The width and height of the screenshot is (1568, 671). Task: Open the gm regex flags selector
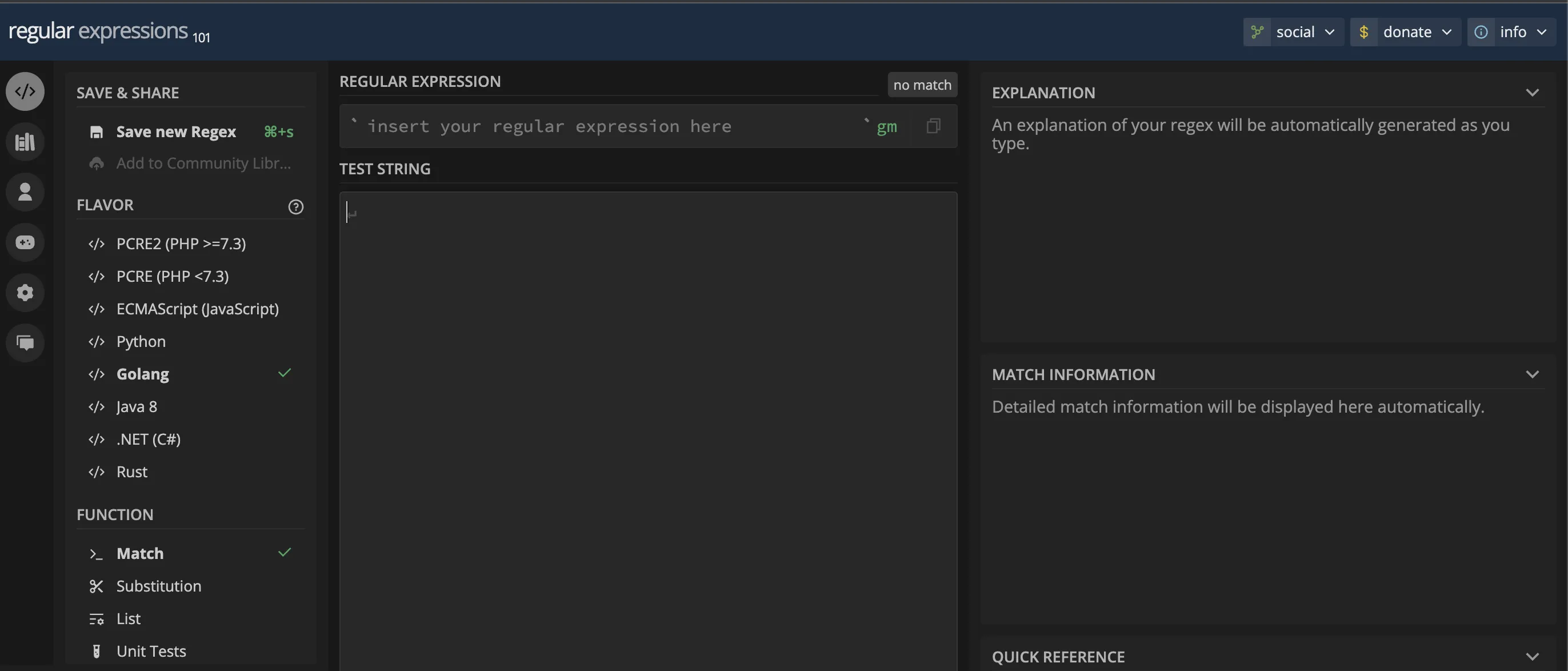(x=886, y=127)
